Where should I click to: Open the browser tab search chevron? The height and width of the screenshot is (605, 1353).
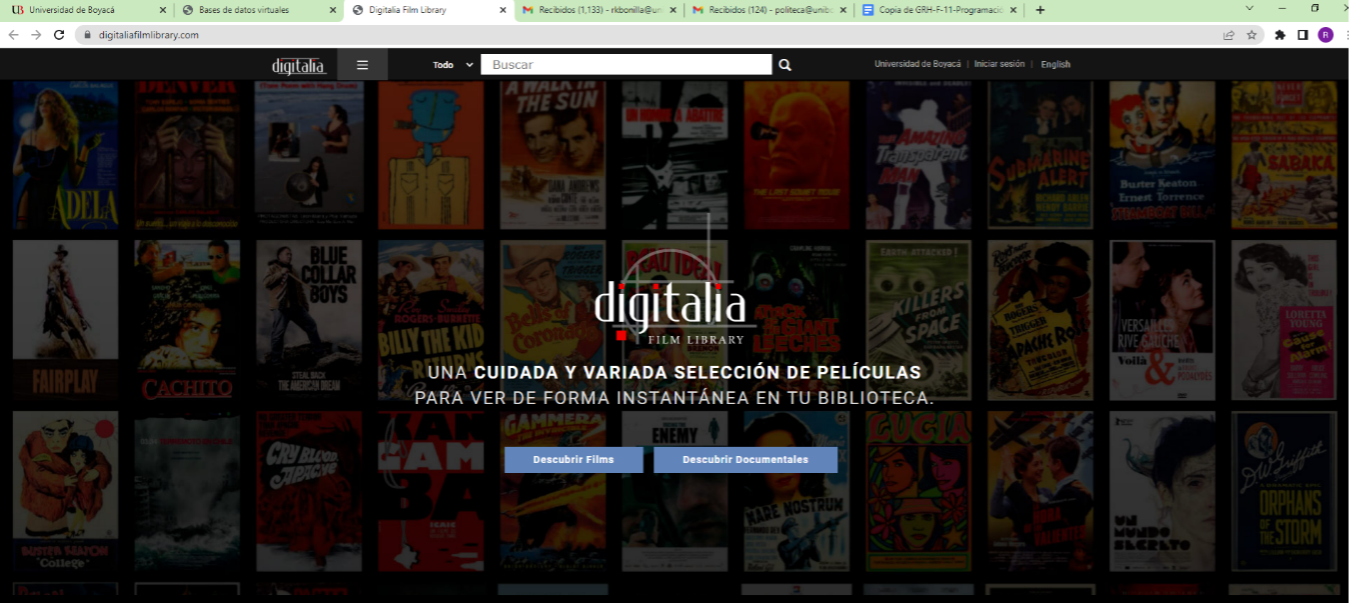tap(1247, 9)
